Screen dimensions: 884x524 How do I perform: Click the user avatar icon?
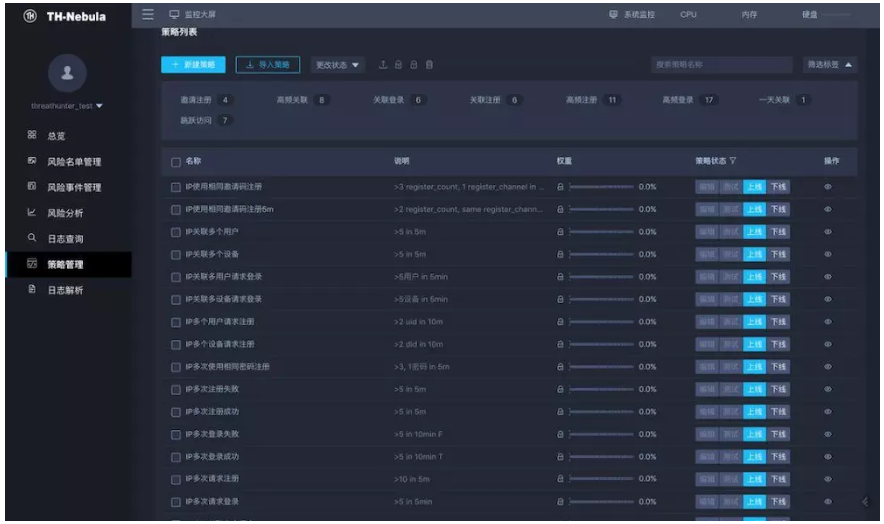(x=67, y=72)
